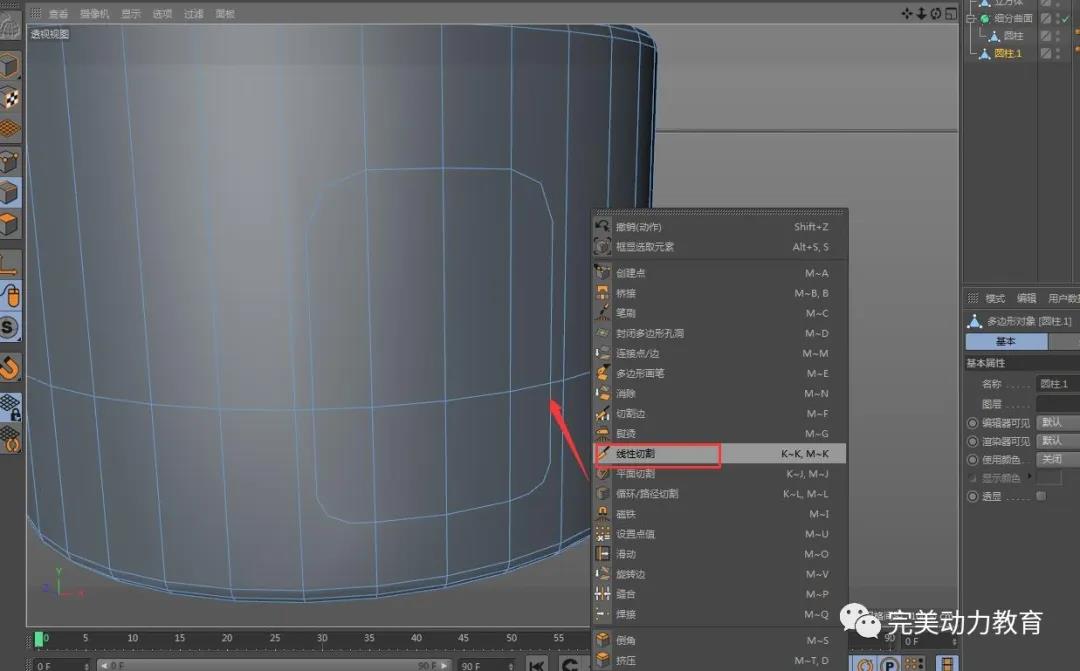Viewport: 1080px width, 671px height.
Task: Collapse the 细分曲面 tree node
Action: [x=969, y=19]
